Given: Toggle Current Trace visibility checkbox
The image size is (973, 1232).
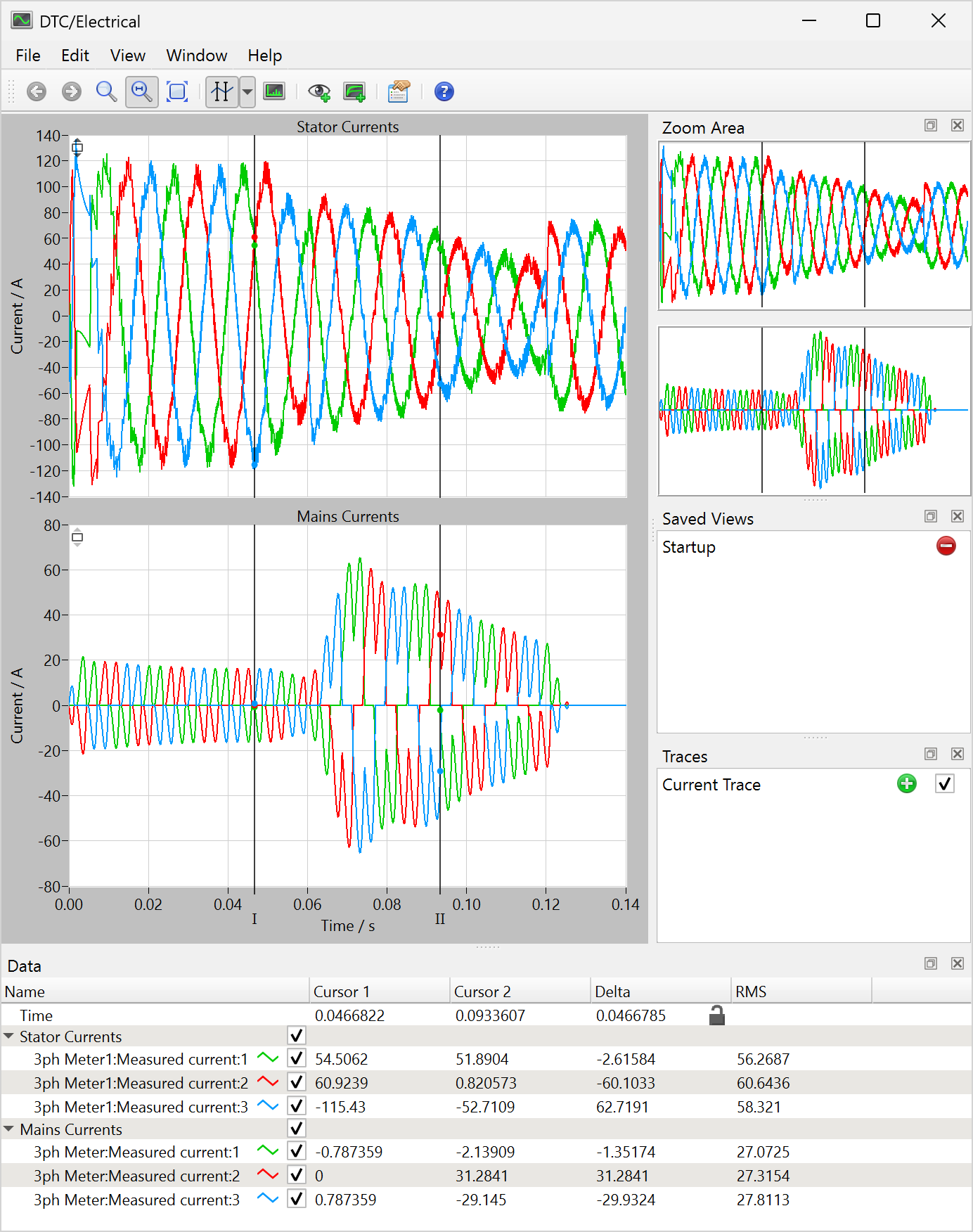Looking at the screenshot, I should tap(944, 784).
